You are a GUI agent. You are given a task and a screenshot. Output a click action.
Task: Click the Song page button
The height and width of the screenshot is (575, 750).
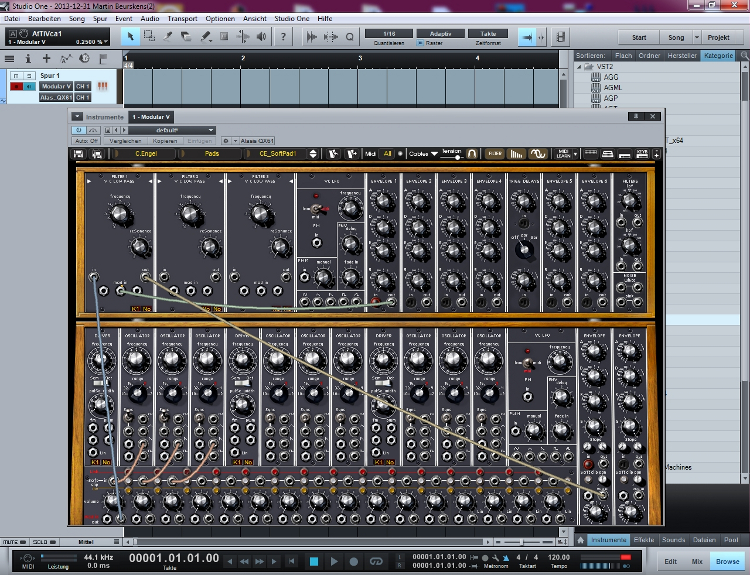[x=676, y=37]
